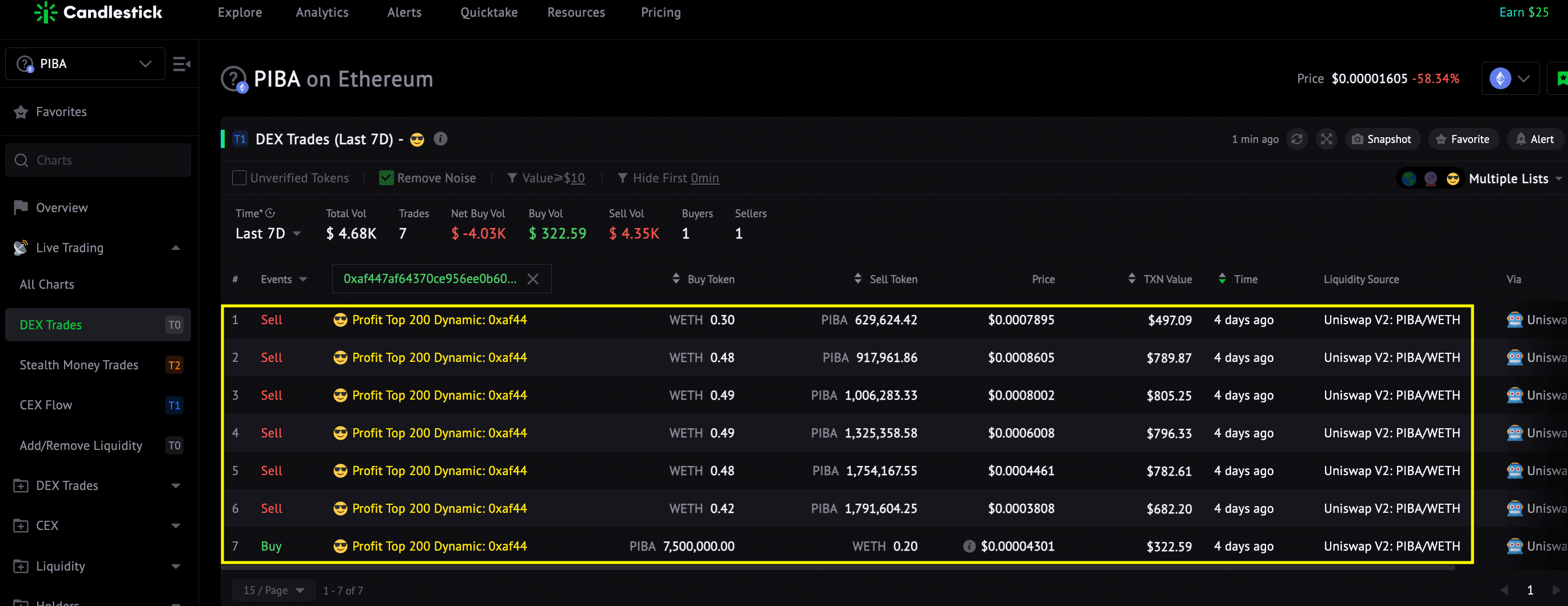Open the Resources menu

click(576, 12)
